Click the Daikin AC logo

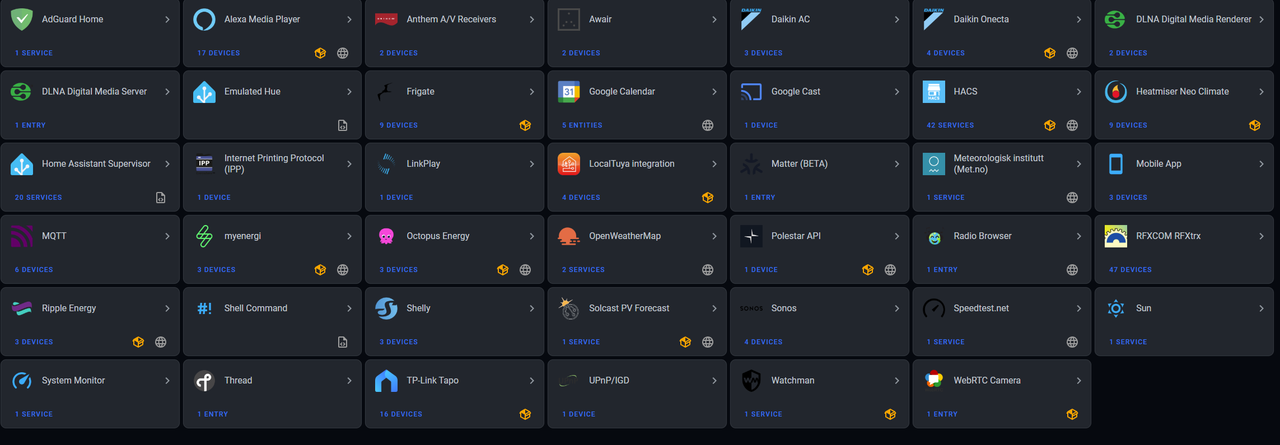tap(751, 19)
